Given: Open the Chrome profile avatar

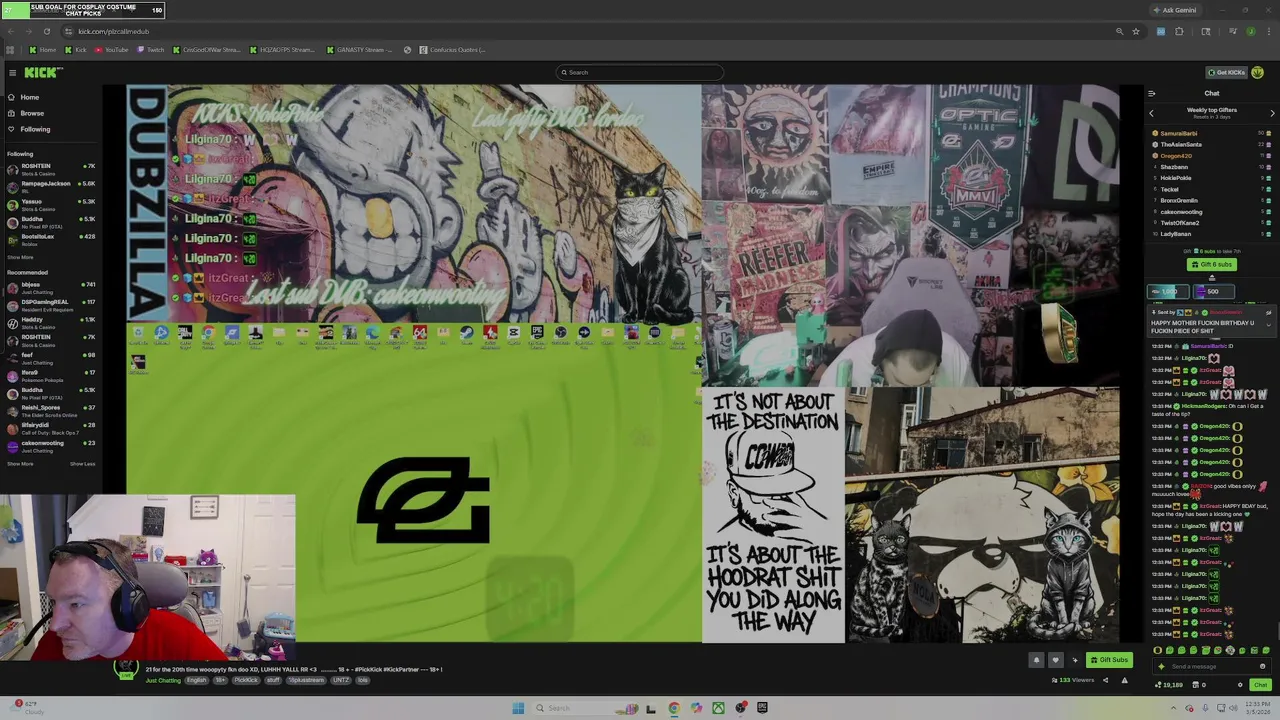Looking at the screenshot, I should [1250, 31].
